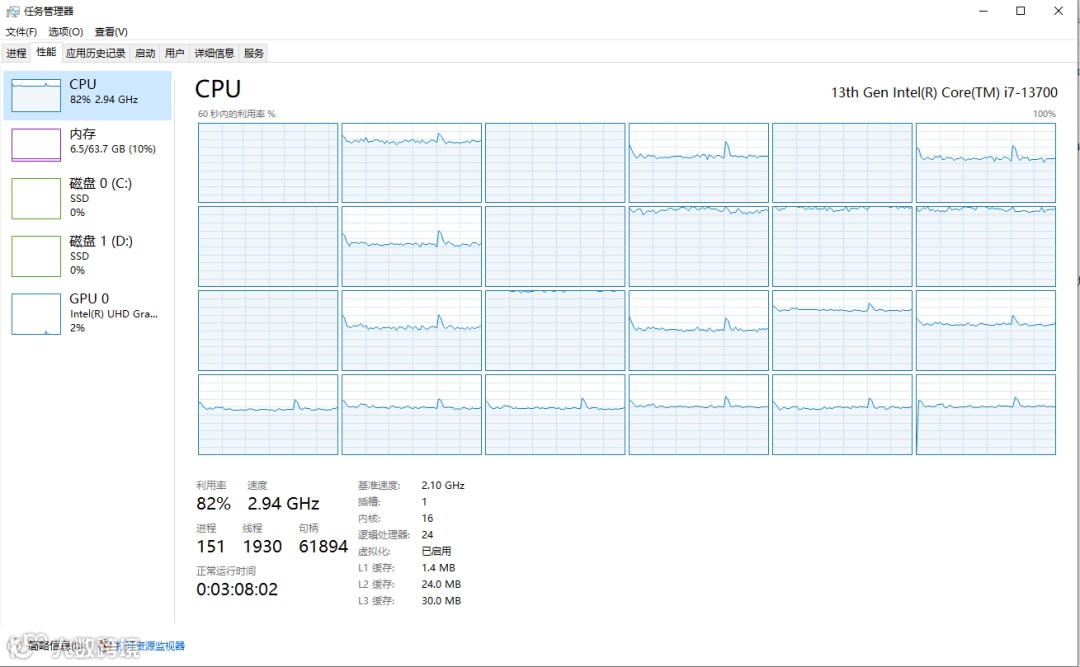Click the 正常运行时间 label

coord(226,571)
